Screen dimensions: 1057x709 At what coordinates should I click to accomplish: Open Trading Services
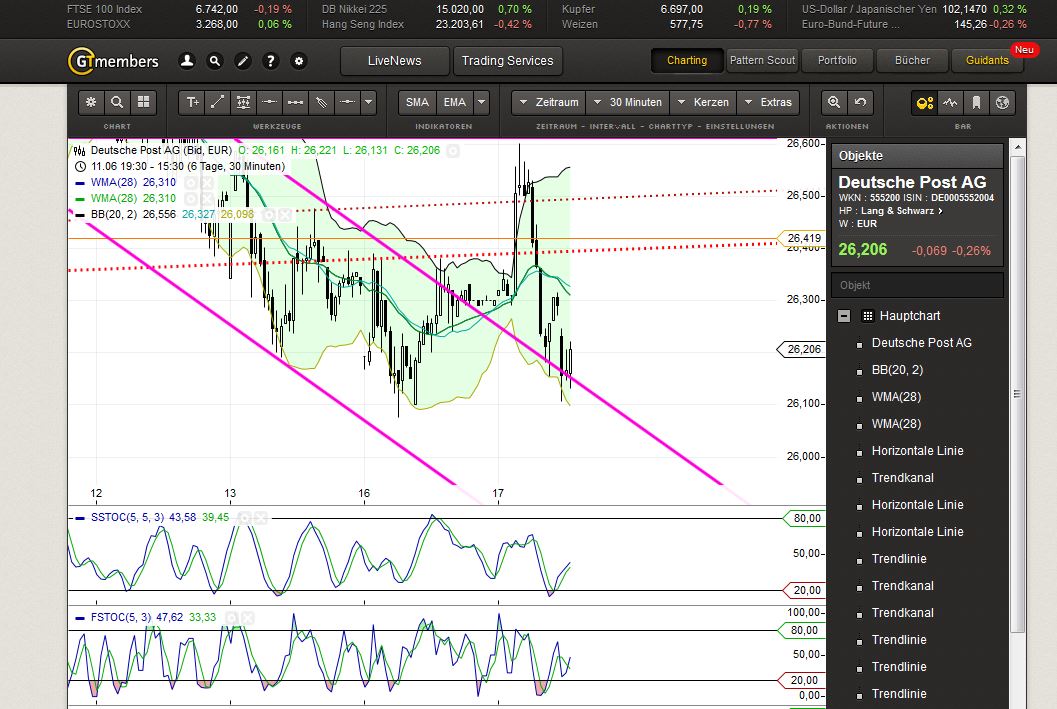click(508, 61)
